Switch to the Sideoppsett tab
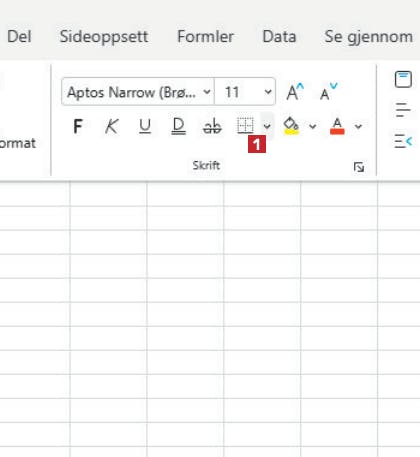This screenshot has width=420, height=457. coord(104,36)
